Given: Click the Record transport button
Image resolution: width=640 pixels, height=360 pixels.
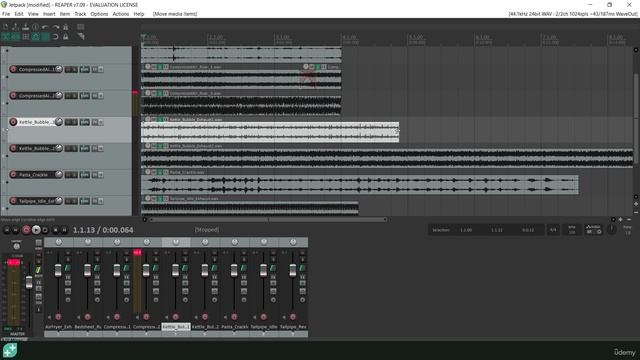Looking at the screenshot, I should (26, 230).
